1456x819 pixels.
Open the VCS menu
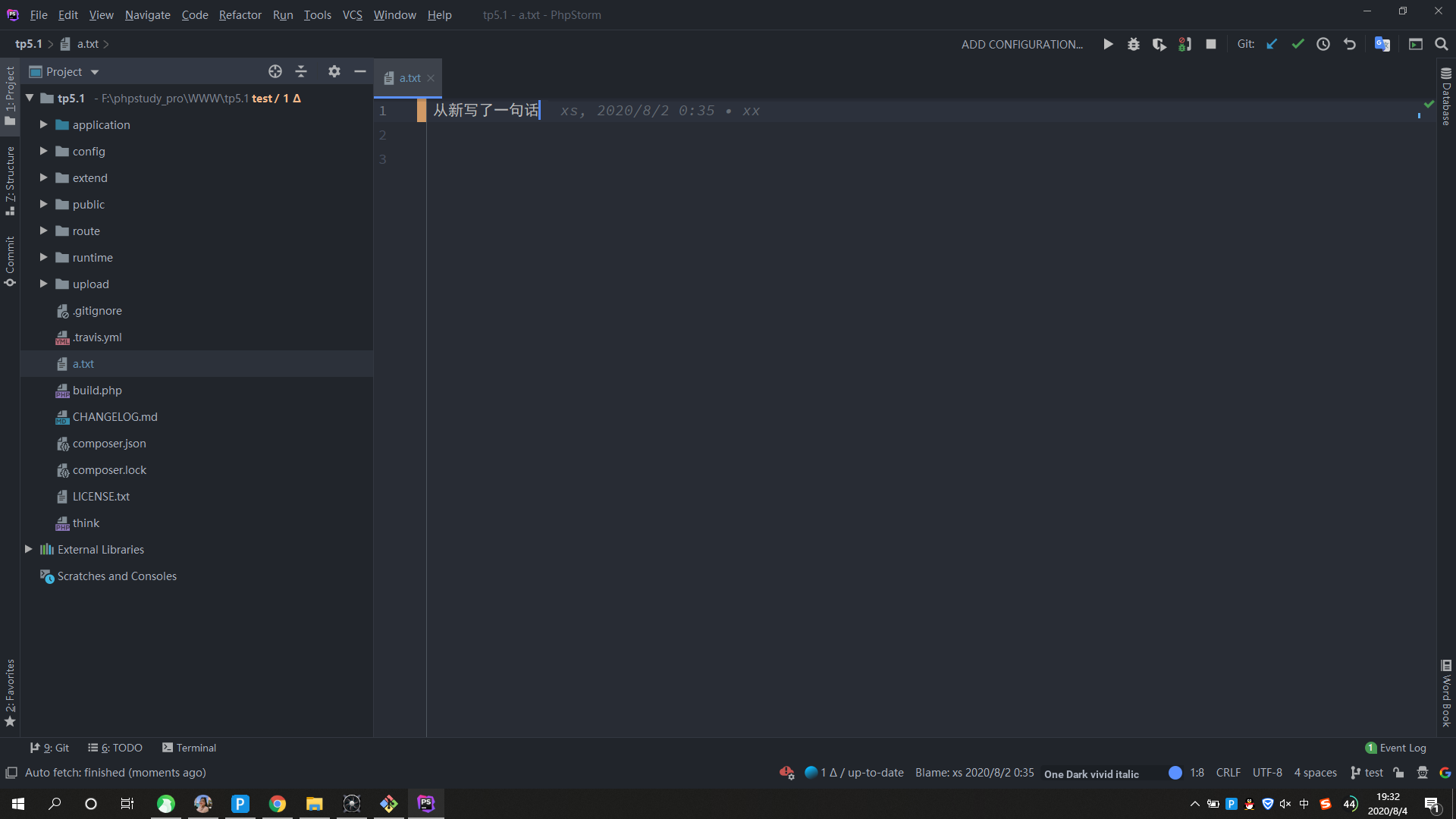(x=353, y=14)
